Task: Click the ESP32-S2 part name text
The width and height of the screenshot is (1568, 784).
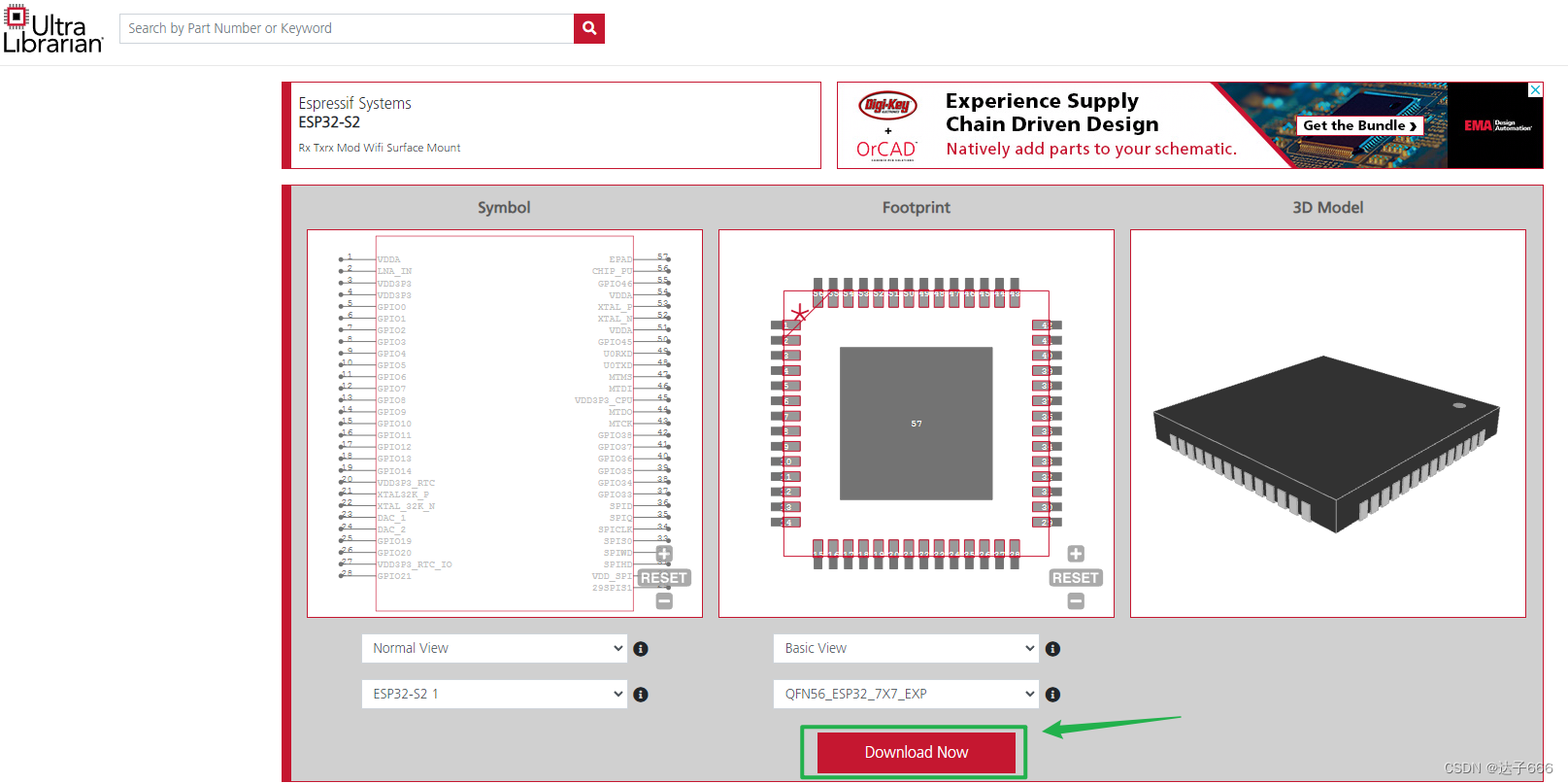Action: click(x=329, y=122)
